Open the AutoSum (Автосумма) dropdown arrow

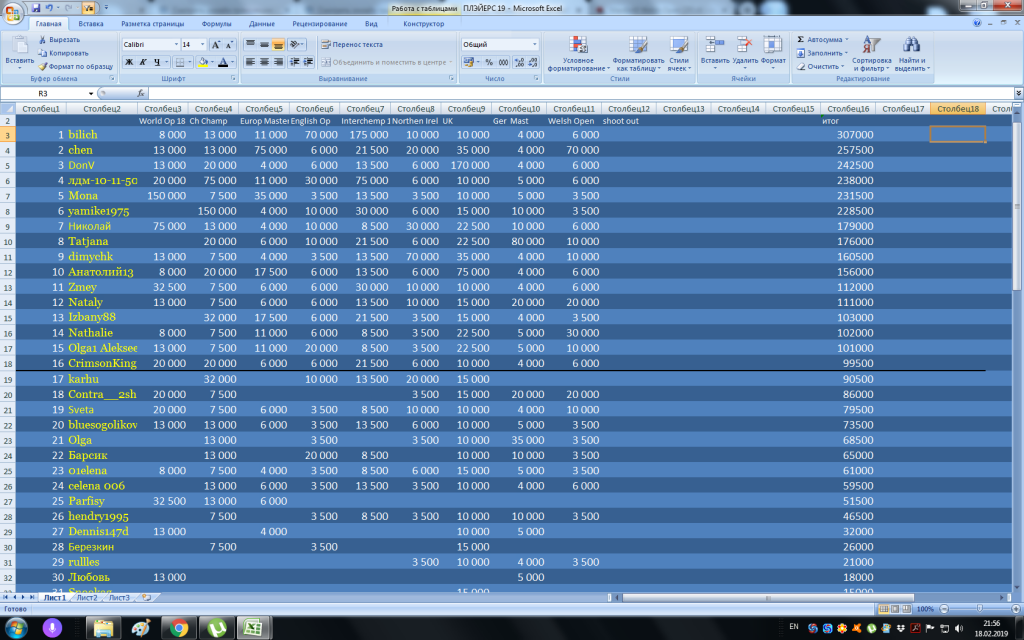847,39
